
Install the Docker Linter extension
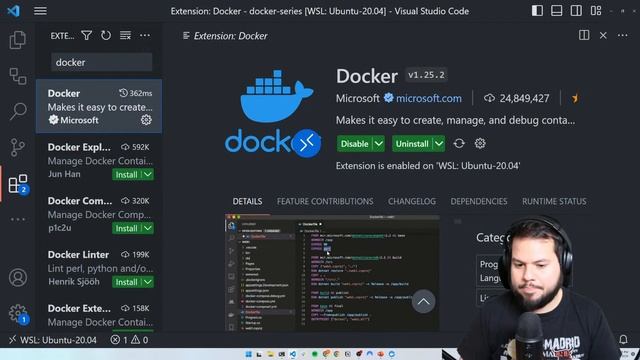127,282
